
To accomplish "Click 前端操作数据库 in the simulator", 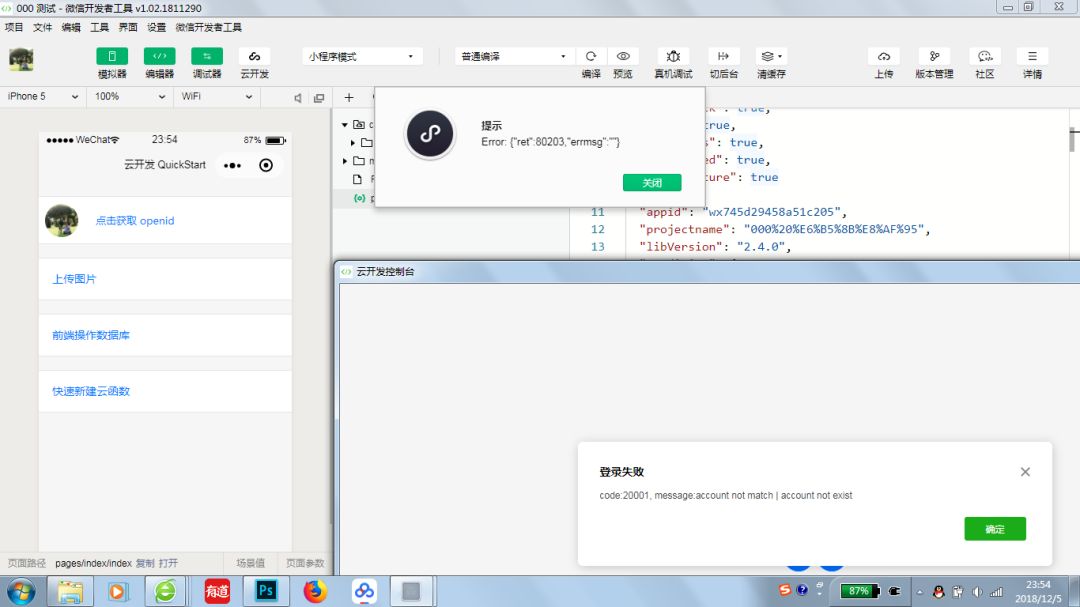I will tap(91, 335).
